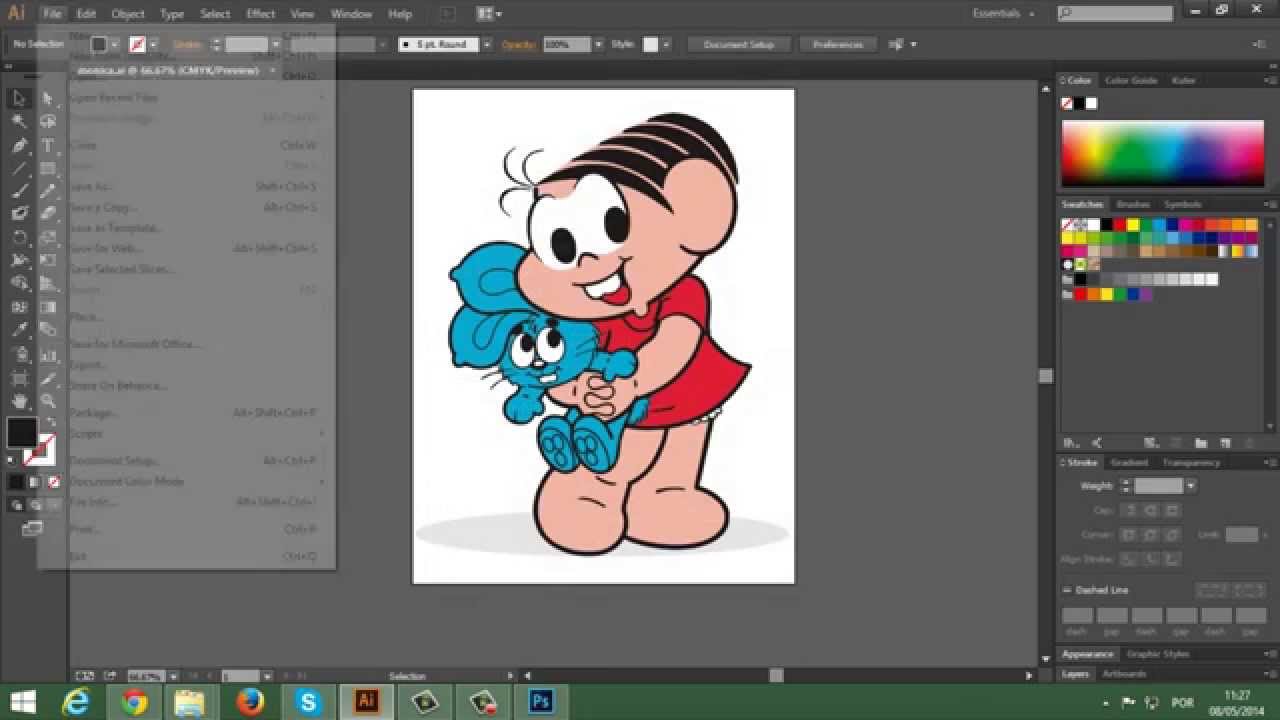This screenshot has height=720, width=1280.
Task: Select the Lasso tool
Action: tap(48, 121)
